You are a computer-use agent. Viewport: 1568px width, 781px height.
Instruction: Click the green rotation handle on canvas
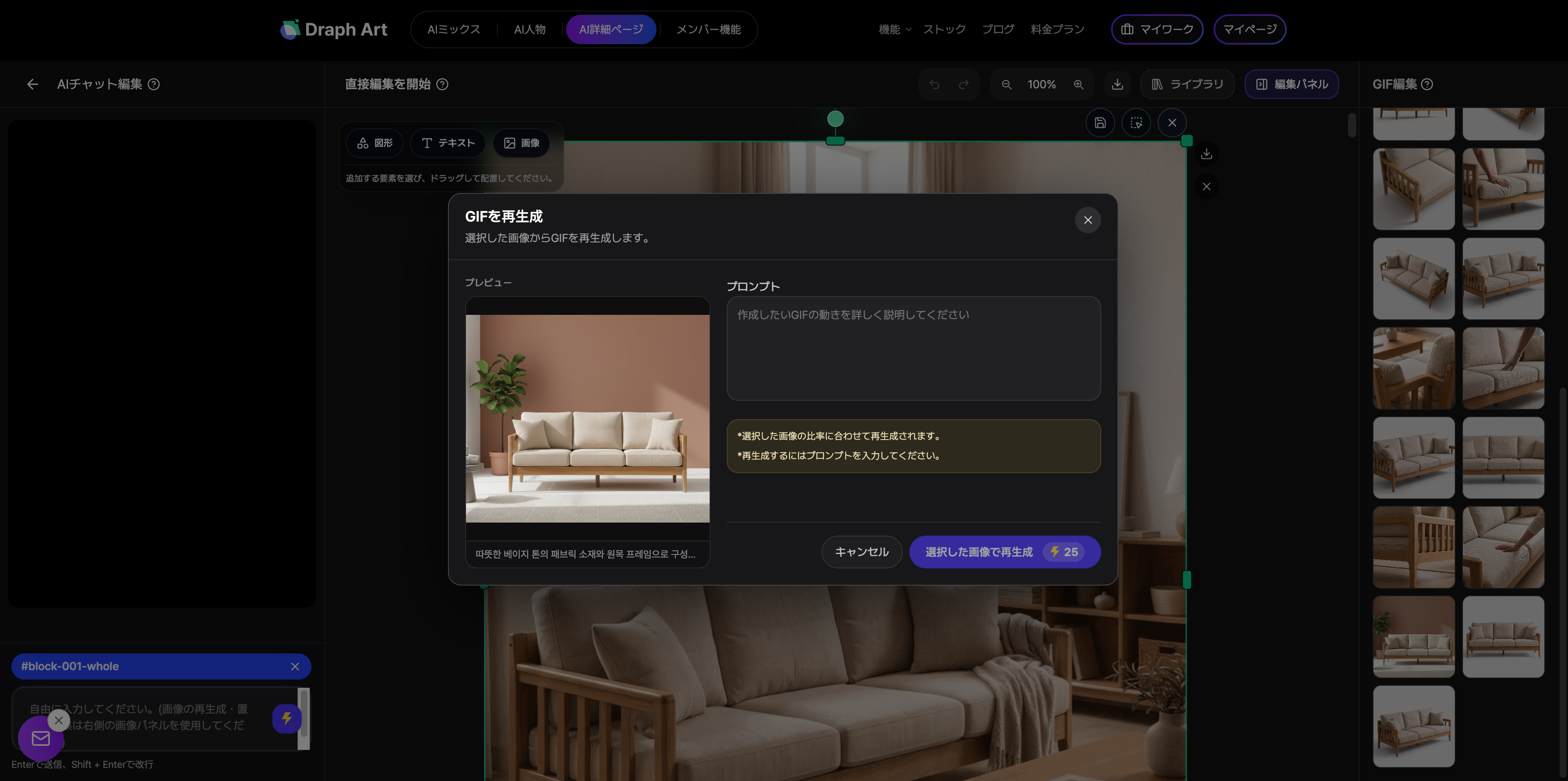click(x=835, y=119)
